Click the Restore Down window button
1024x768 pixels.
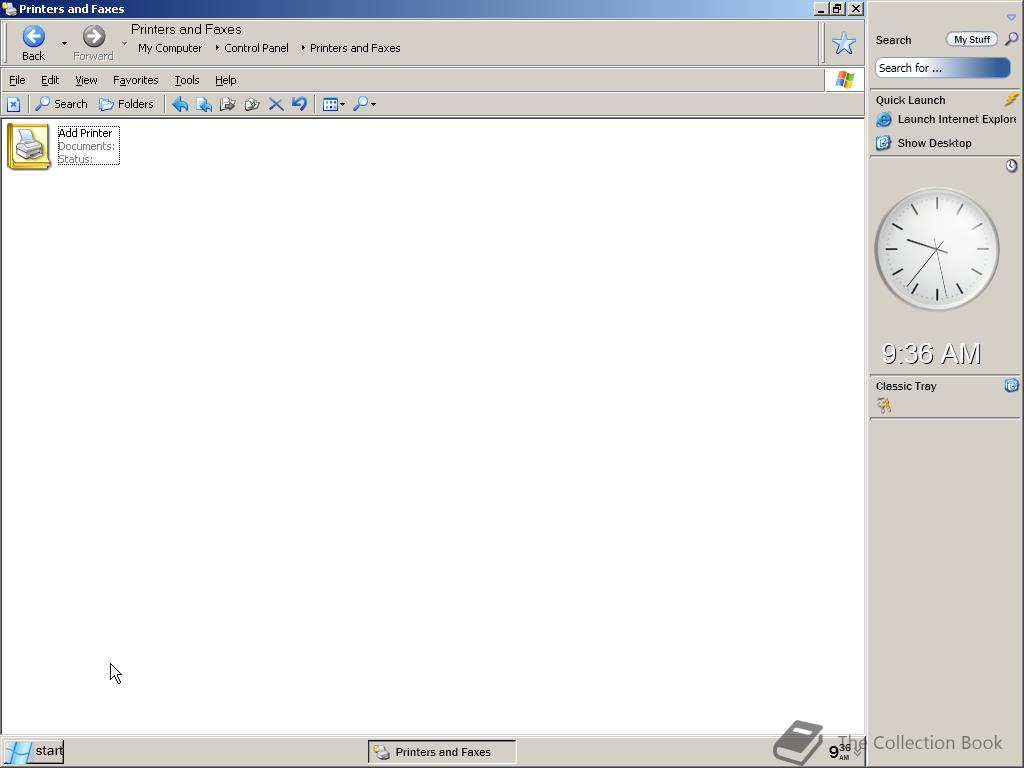coord(837,9)
